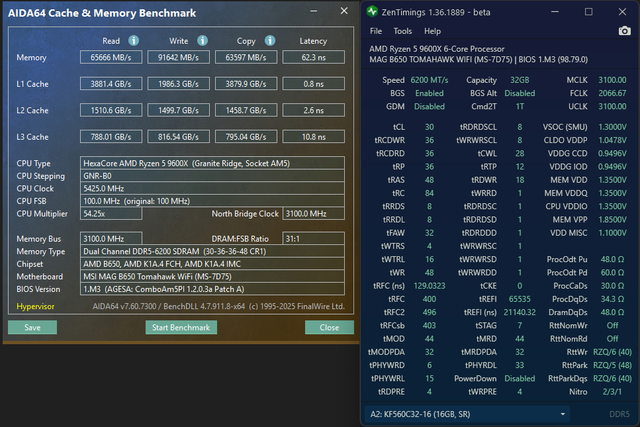Select the L3 Cache Copy 795.04 GB/s field
The width and height of the screenshot is (640, 427).
[x=246, y=137]
